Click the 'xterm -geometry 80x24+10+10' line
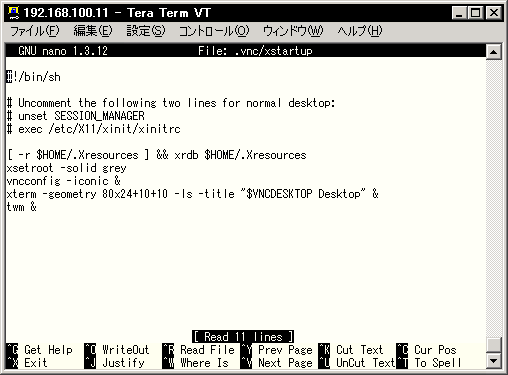Image resolution: width=508 pixels, height=375 pixels. pos(193,194)
